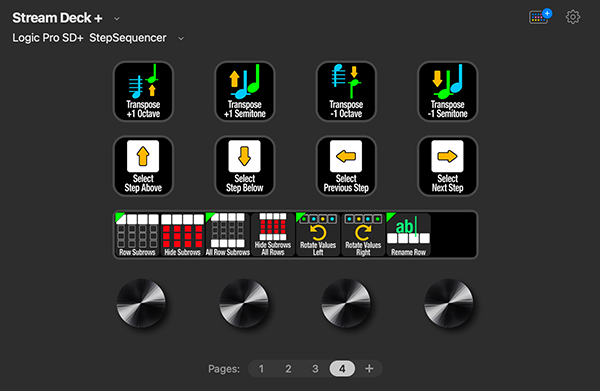
Task: Click Row Subrows touch strip item
Action: [x=137, y=235]
